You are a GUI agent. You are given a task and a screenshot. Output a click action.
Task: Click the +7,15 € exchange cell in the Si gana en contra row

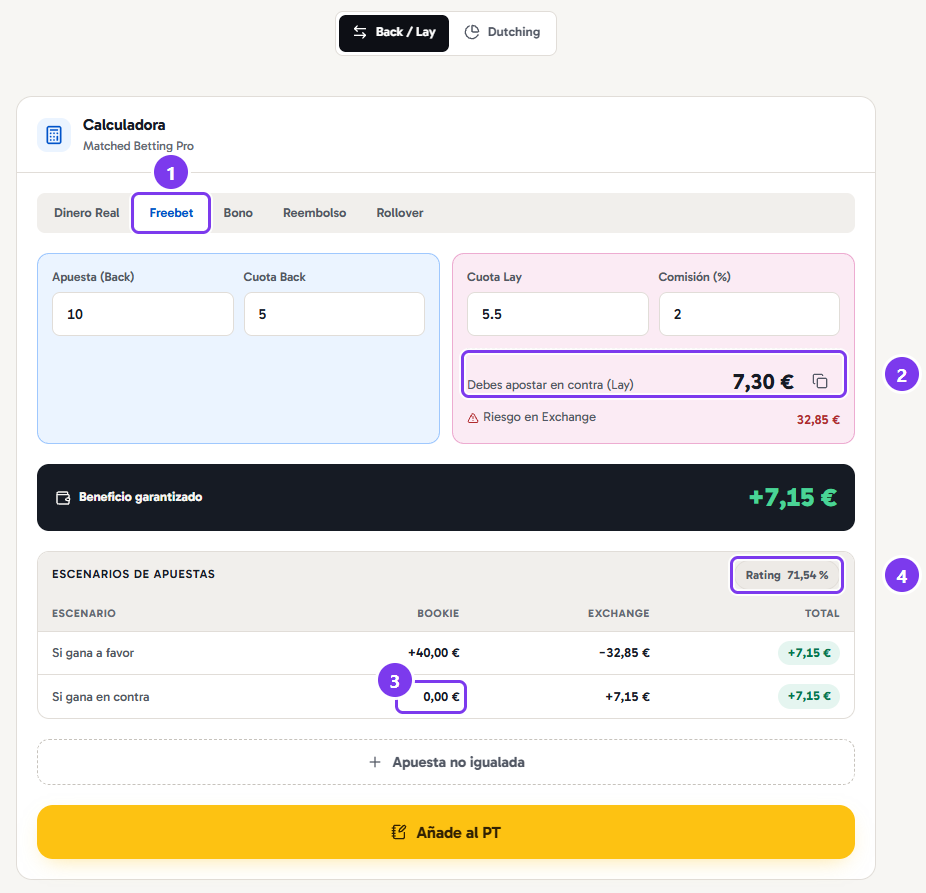tap(627, 697)
